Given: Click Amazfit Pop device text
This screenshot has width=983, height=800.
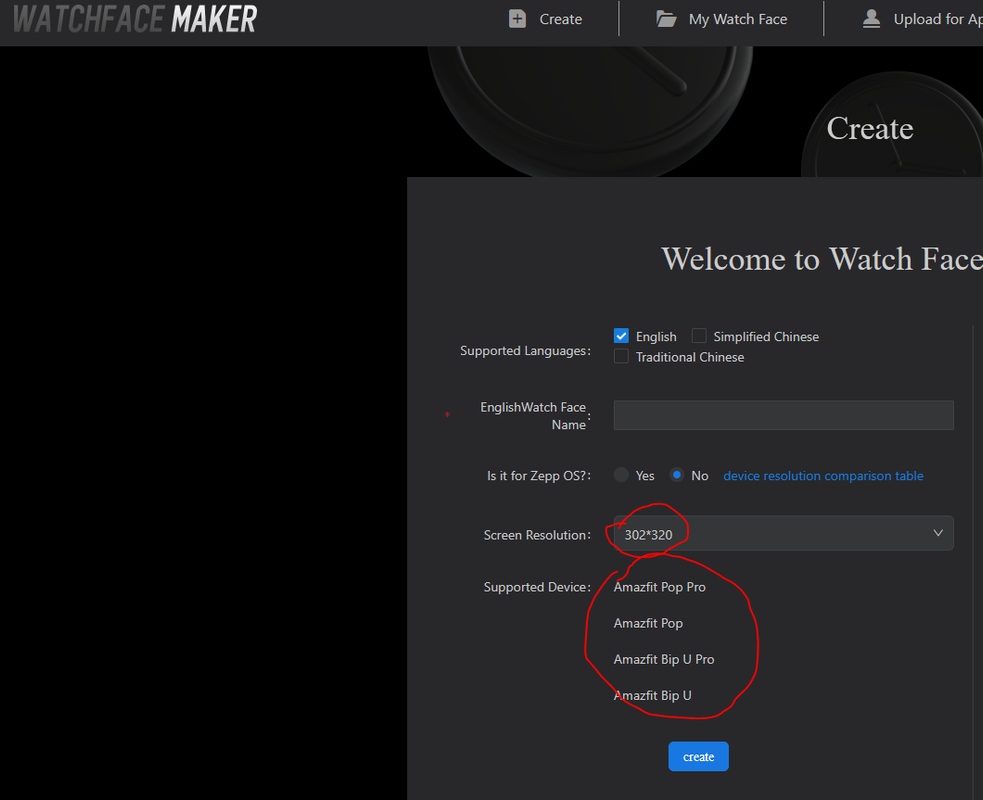Looking at the screenshot, I should pos(648,624).
